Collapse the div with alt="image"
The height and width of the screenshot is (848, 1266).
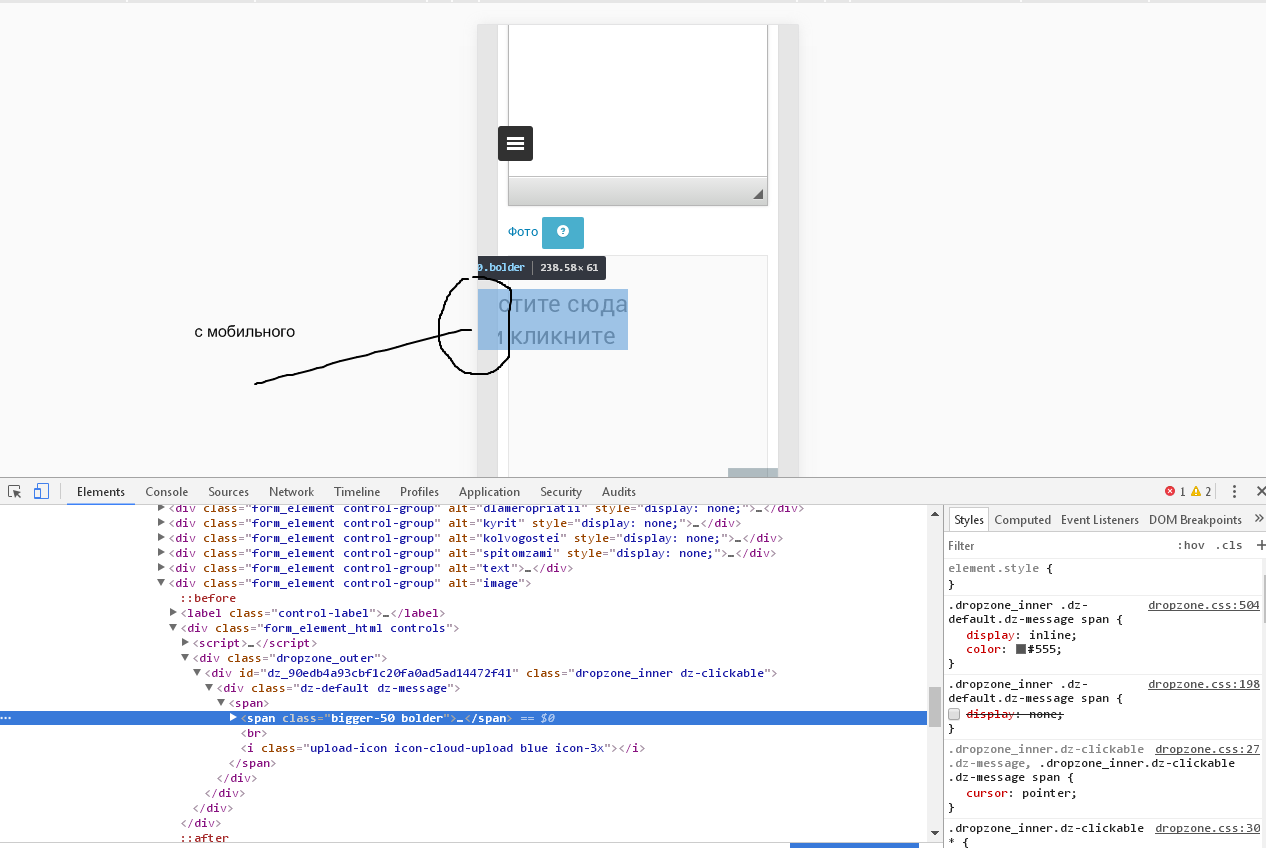162,583
